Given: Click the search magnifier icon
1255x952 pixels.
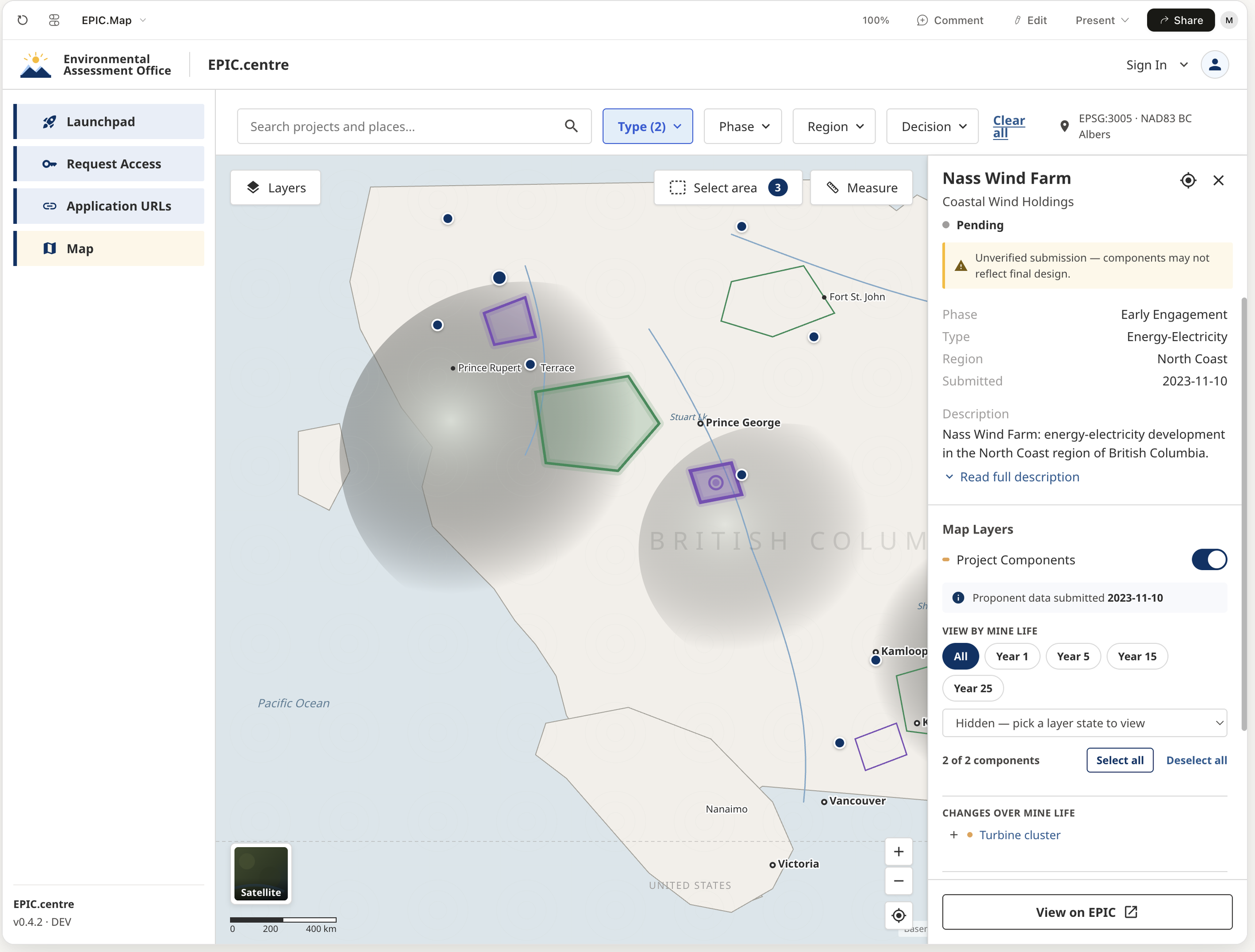Looking at the screenshot, I should (x=571, y=126).
